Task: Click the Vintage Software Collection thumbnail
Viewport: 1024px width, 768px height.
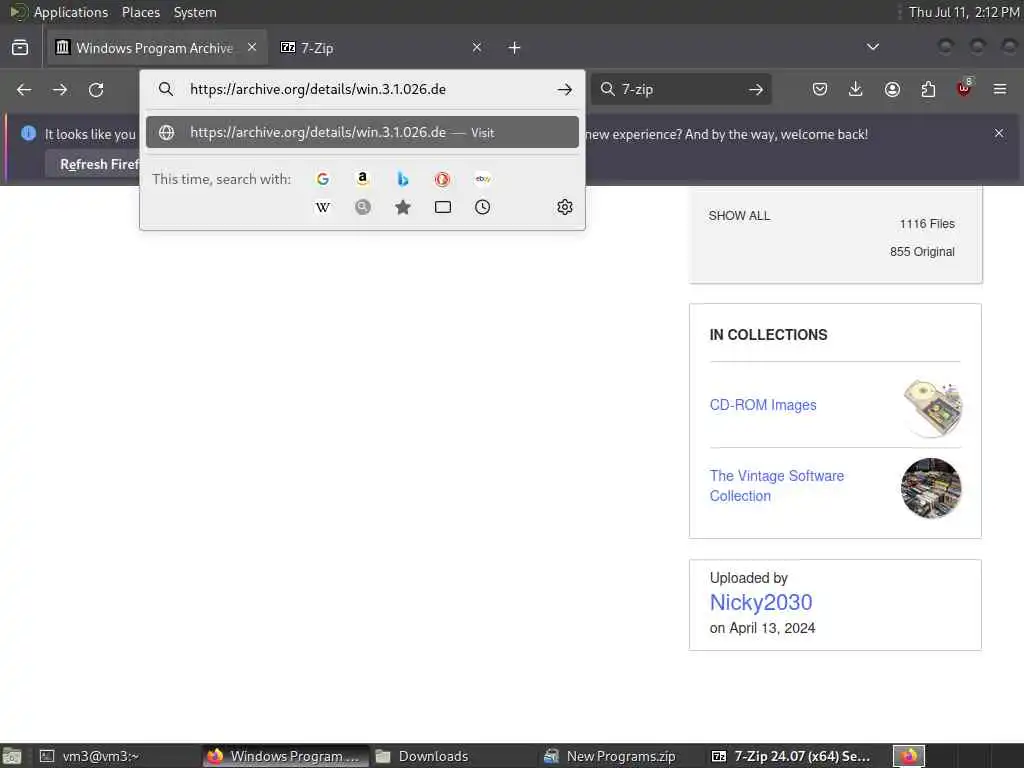Action: click(x=931, y=488)
